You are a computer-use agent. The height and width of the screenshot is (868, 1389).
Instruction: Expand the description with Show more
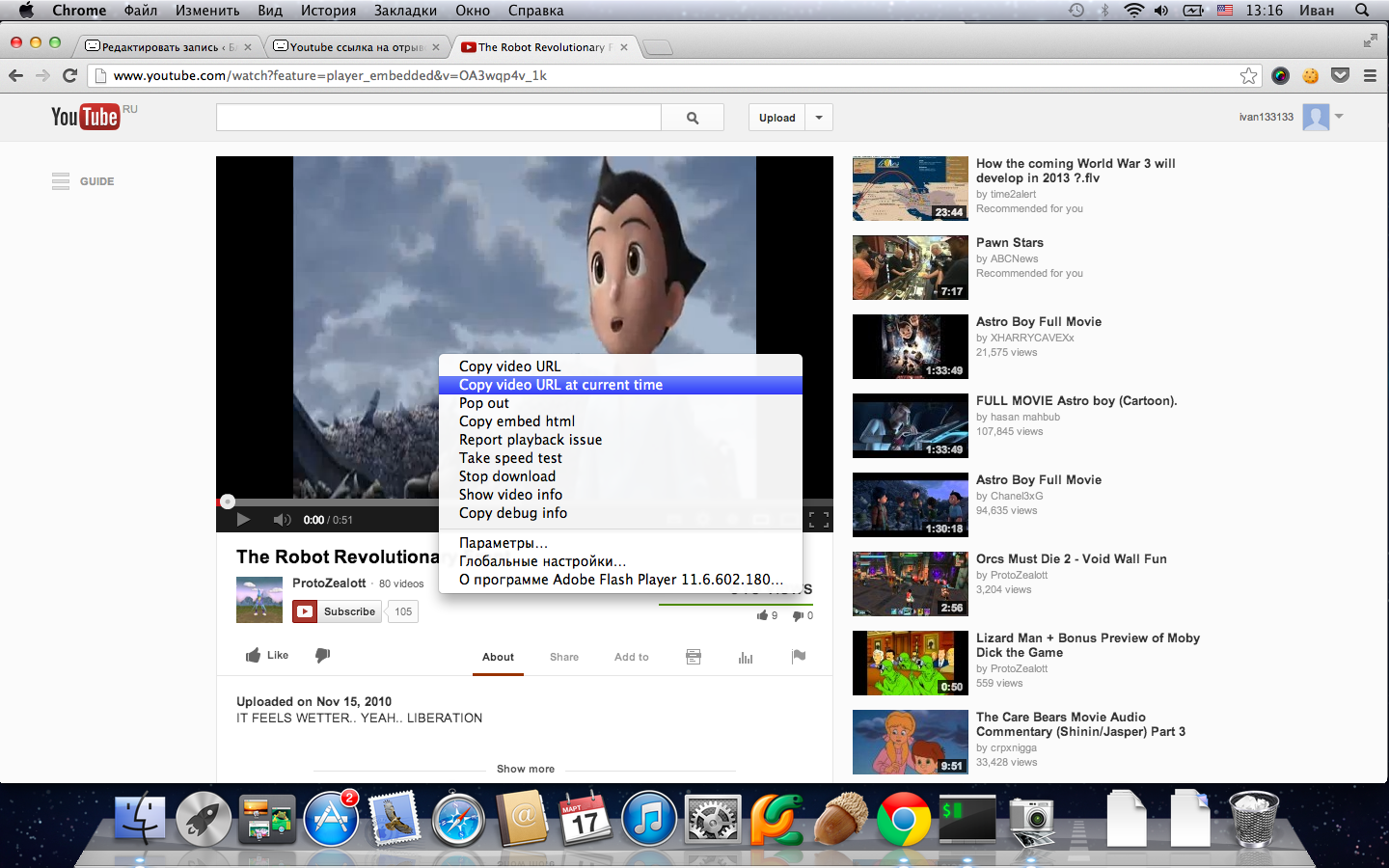(x=525, y=769)
